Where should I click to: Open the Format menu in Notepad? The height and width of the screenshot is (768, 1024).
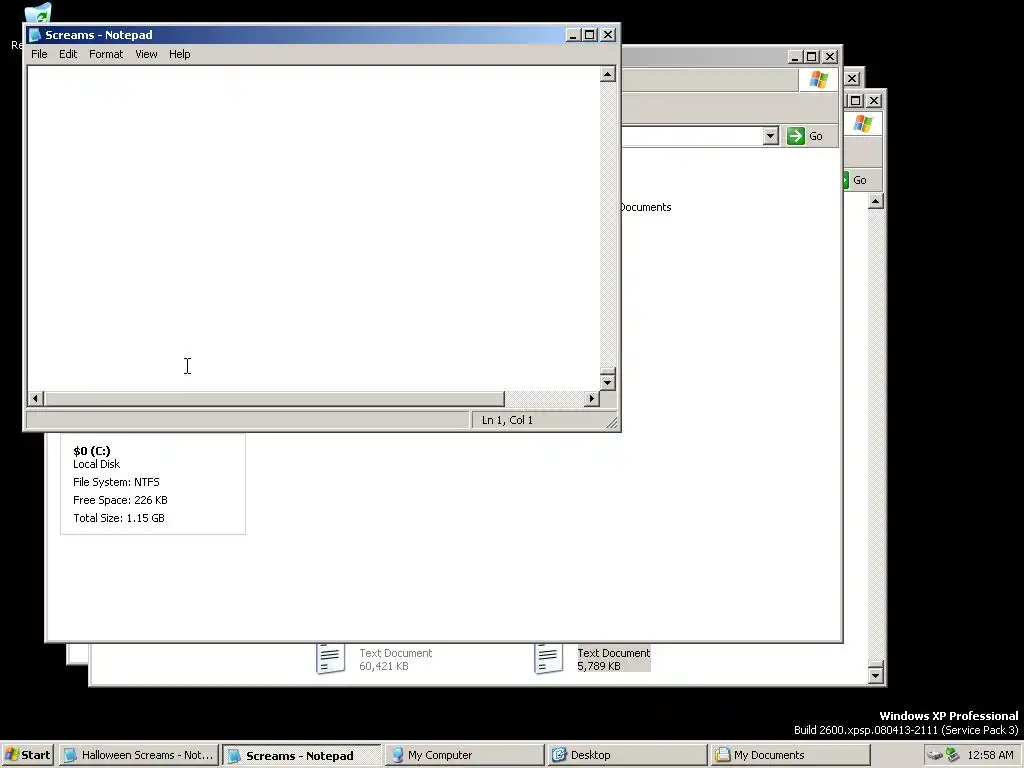[x=106, y=54]
